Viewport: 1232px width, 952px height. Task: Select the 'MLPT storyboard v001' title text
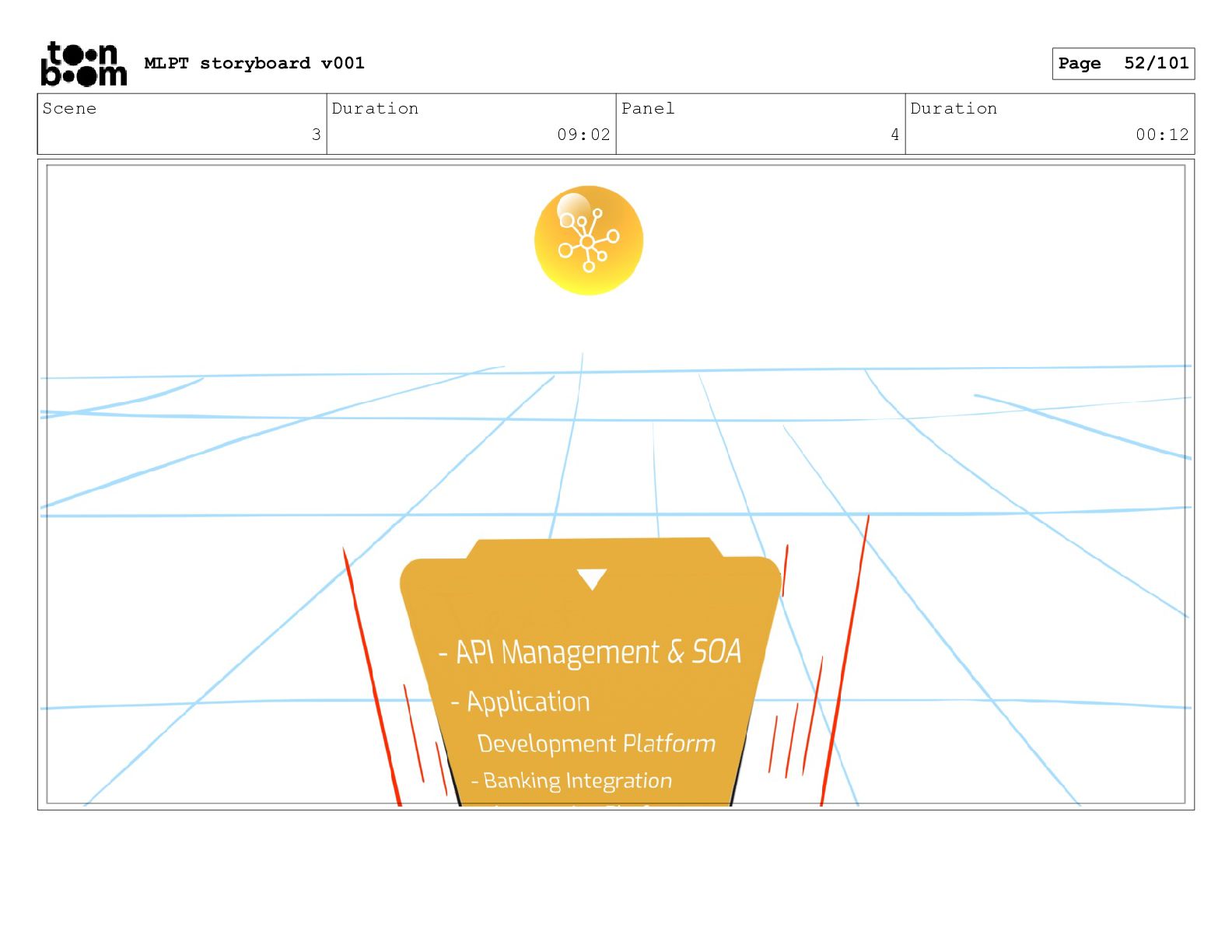tap(254, 63)
